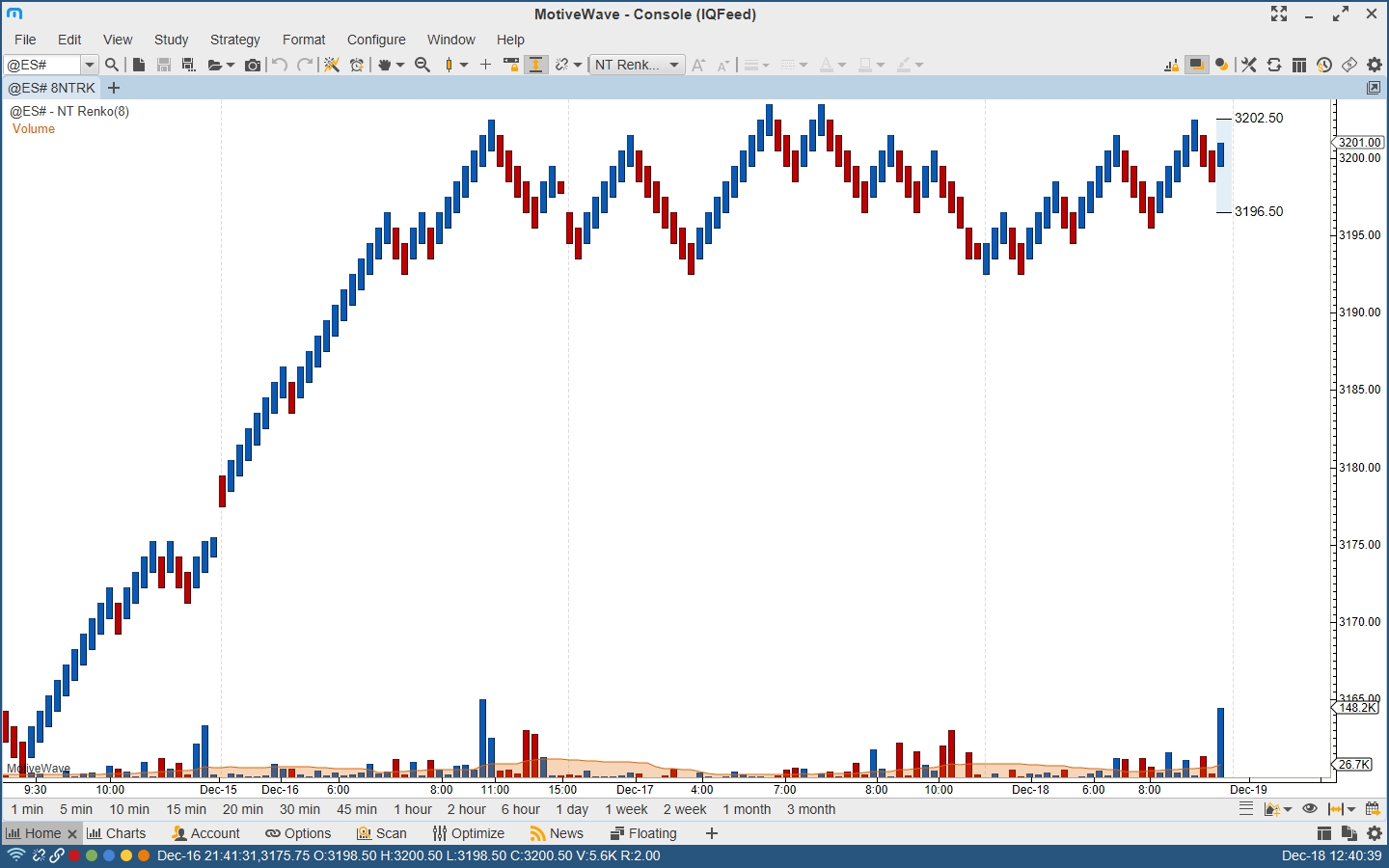1389x868 pixels.
Task: Click the Save As icon
Action: pyautogui.click(x=189, y=65)
